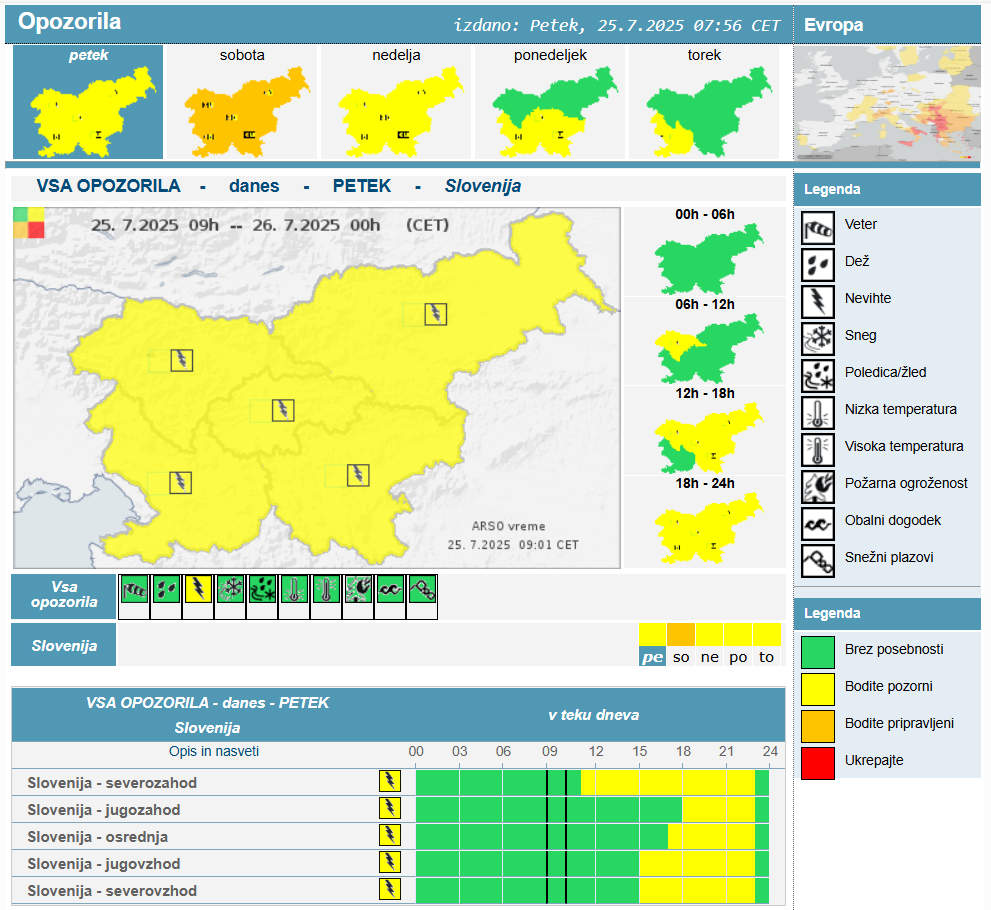Select the 'ne' day in small day selector
The image size is (991, 910).
click(710, 645)
